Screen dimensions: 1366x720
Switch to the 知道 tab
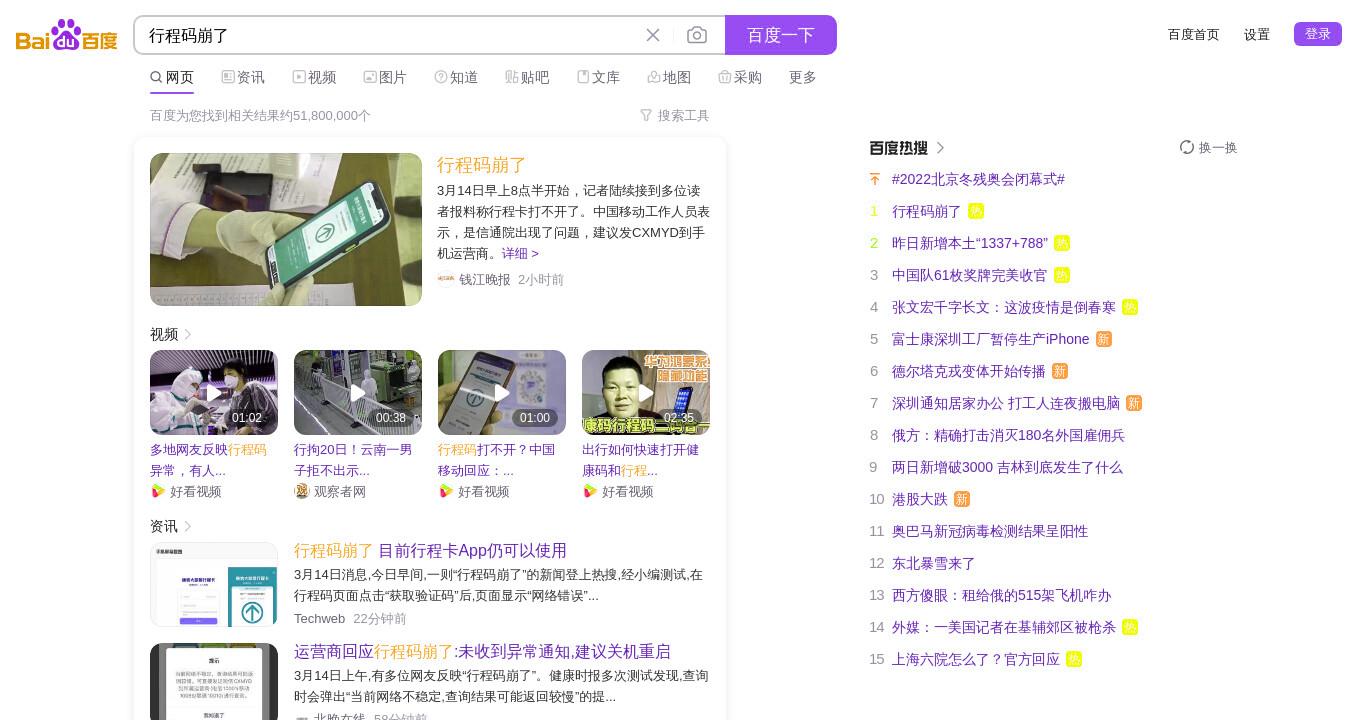click(x=456, y=77)
